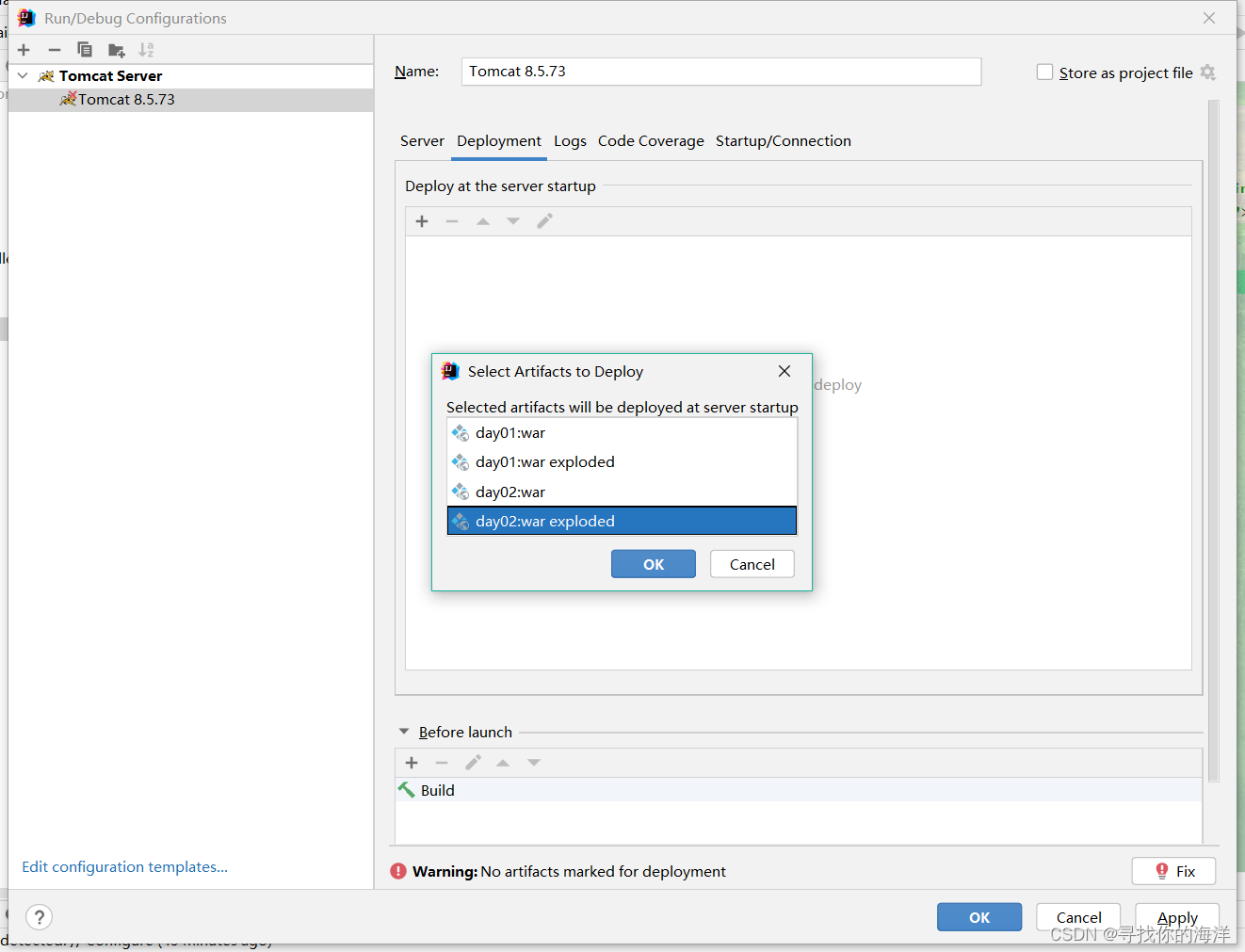Confirm Select Artifacts dialog with OK
The image size is (1245, 952).
click(654, 564)
